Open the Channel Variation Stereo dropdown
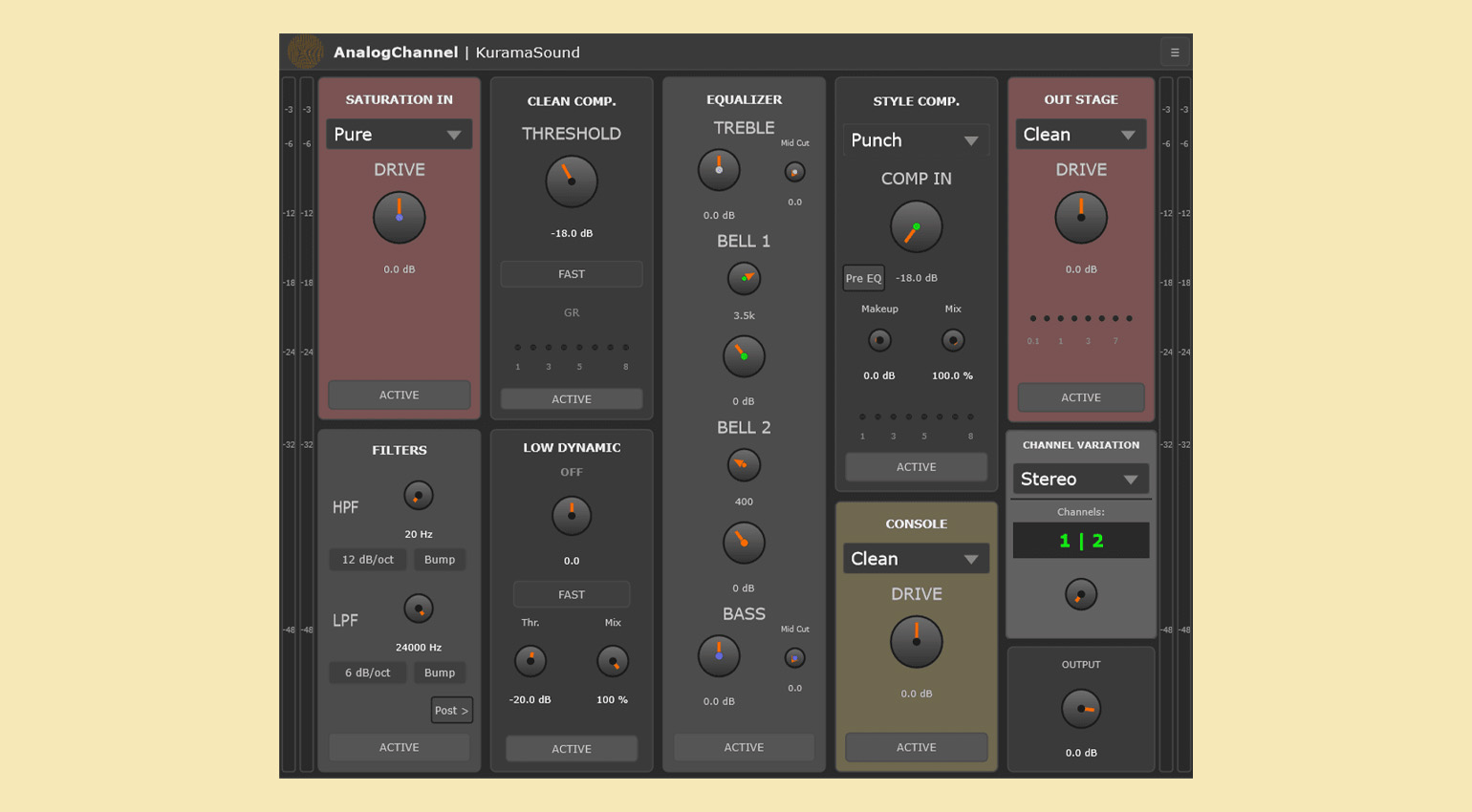The width and height of the screenshot is (1472, 812). 1080,480
